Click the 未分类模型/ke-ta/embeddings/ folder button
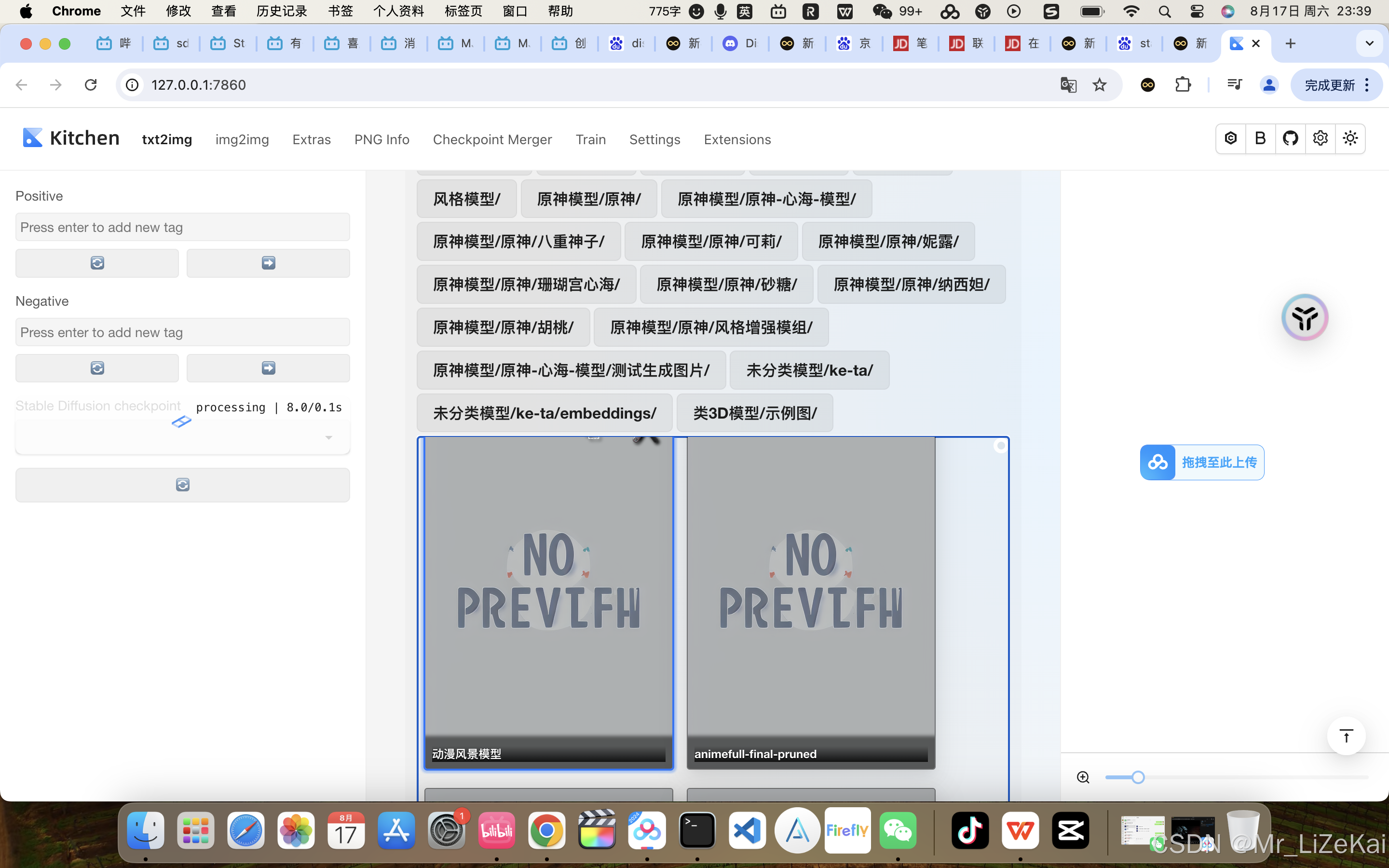 click(544, 413)
